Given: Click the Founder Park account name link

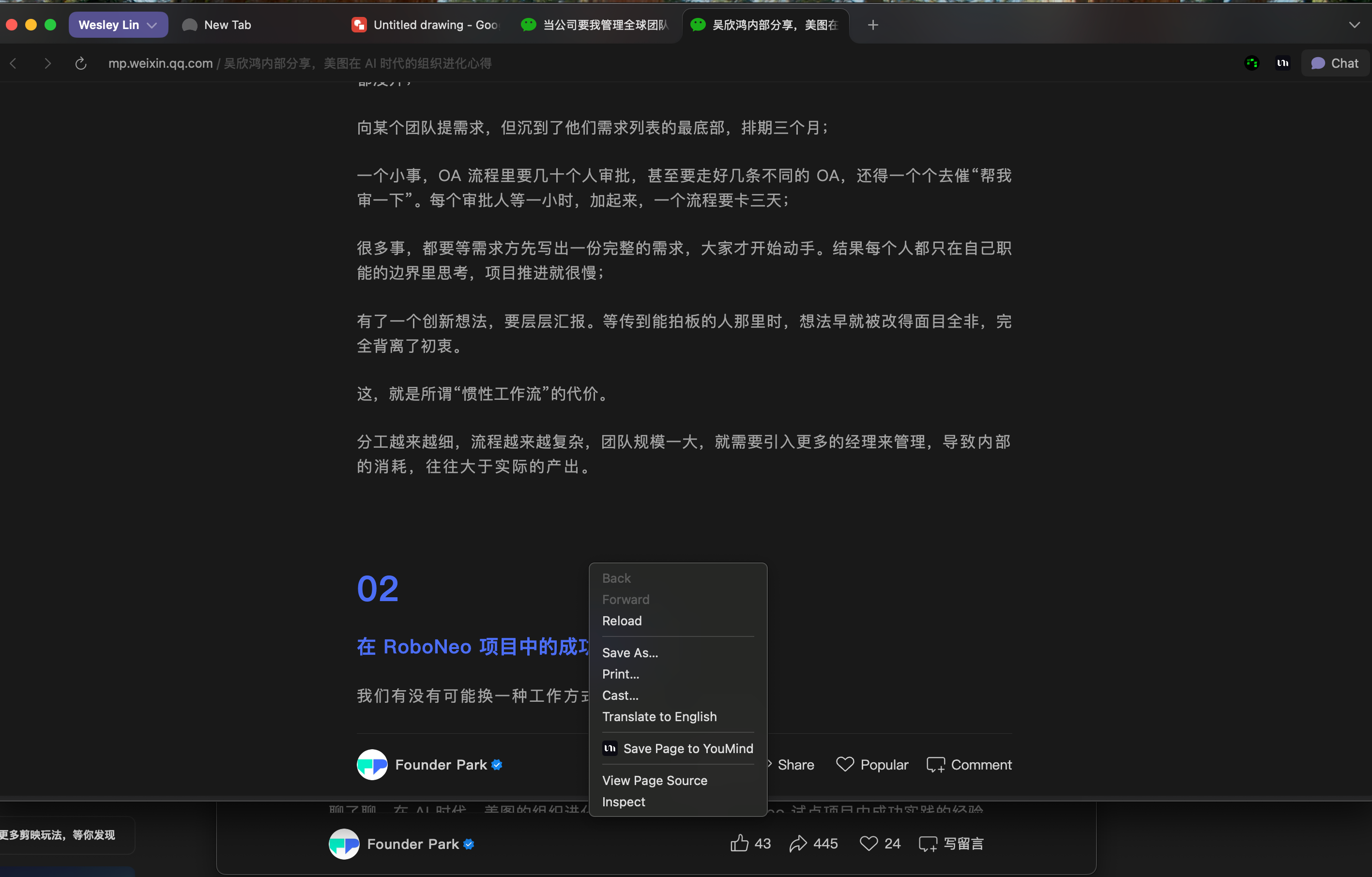Looking at the screenshot, I should 441,765.
